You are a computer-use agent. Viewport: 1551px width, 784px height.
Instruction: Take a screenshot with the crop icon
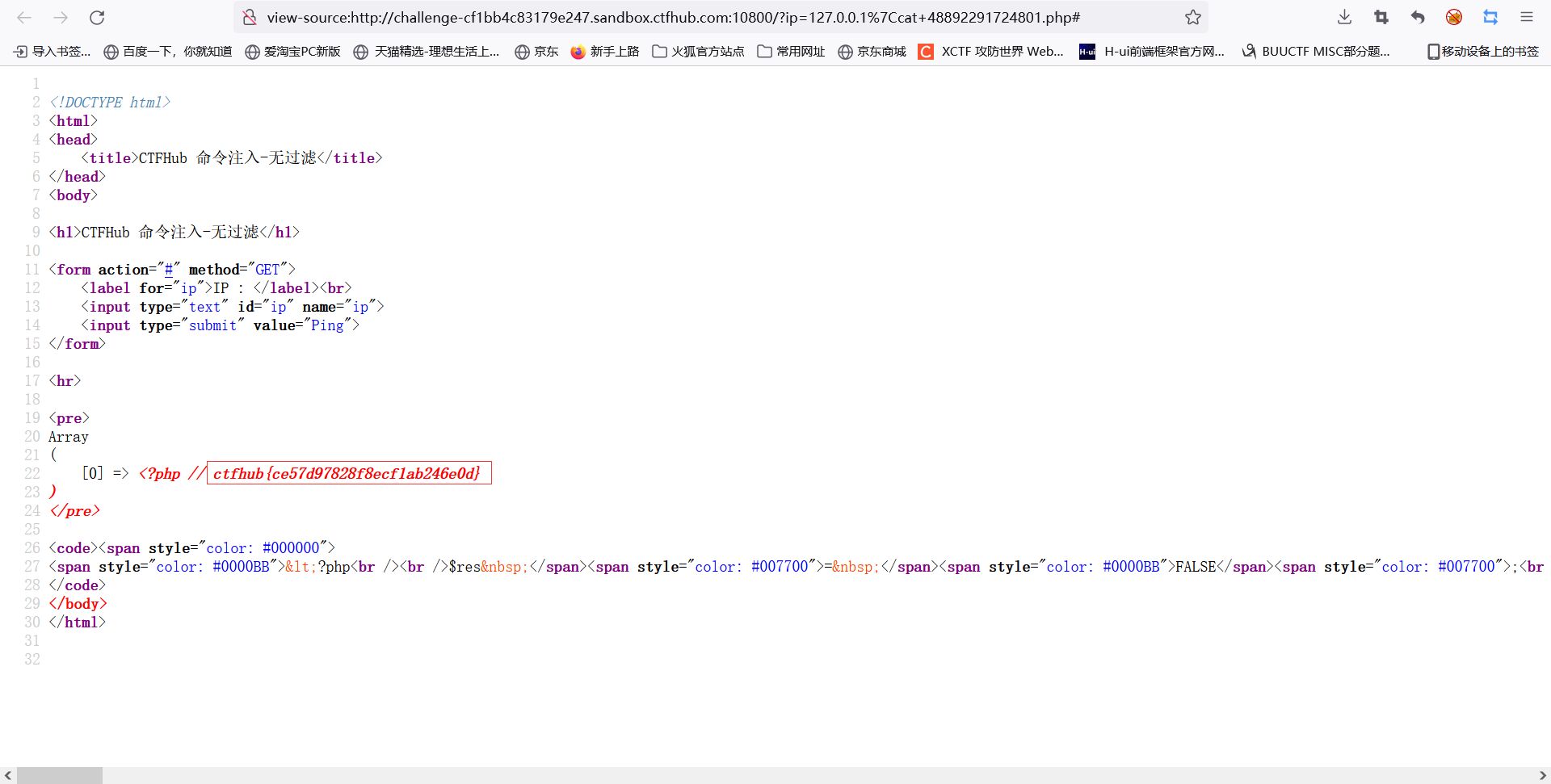tap(1381, 17)
